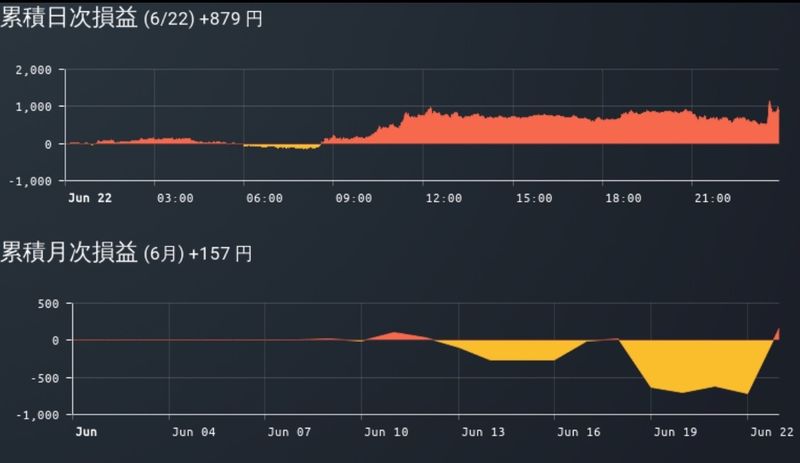Select the 06:00 time axis label

264,199
